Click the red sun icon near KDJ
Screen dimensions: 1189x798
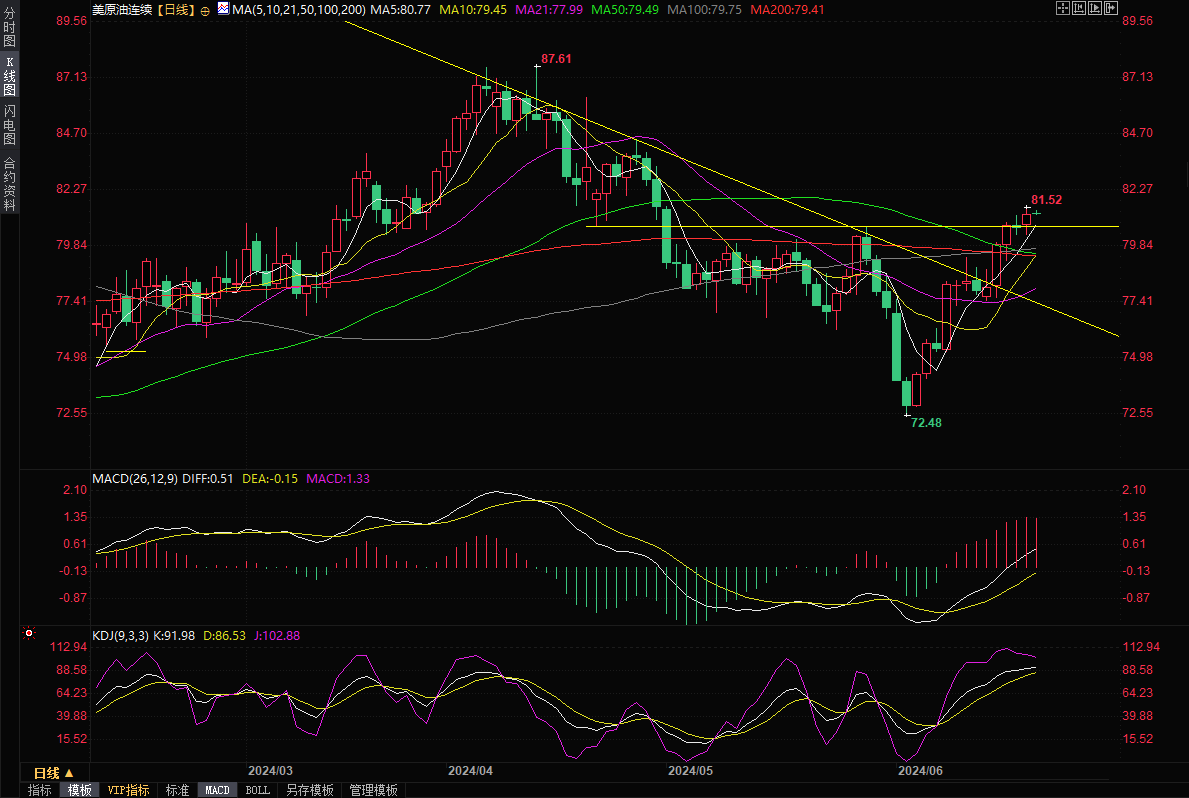[29, 633]
